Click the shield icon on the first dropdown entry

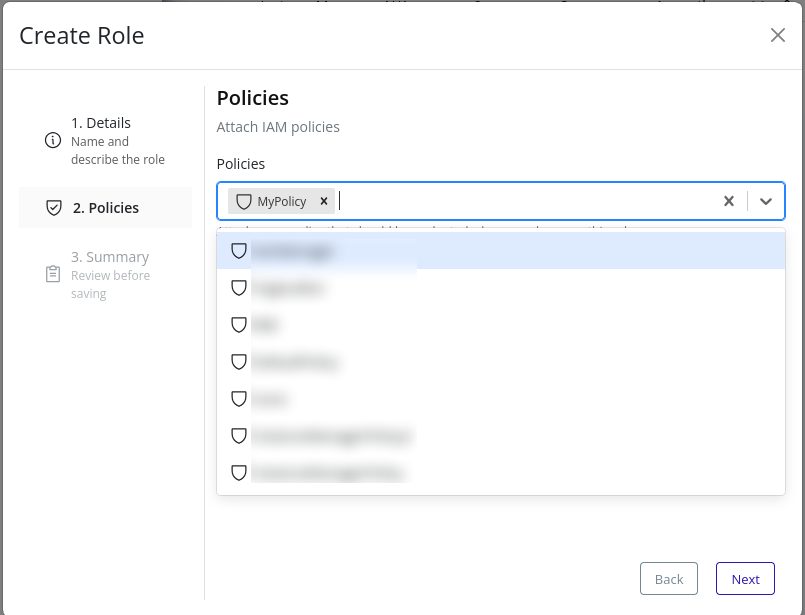[x=239, y=251]
